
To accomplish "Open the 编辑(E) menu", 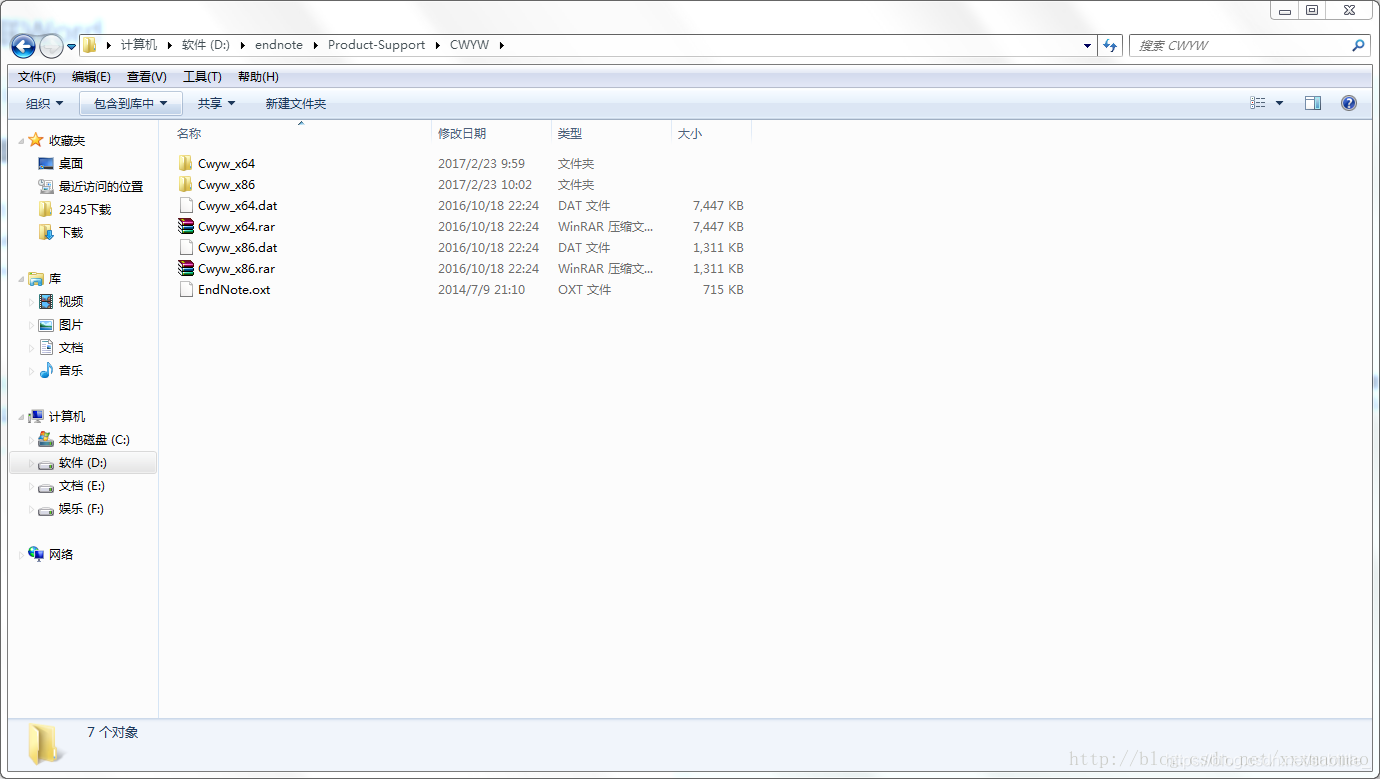I will [x=91, y=77].
